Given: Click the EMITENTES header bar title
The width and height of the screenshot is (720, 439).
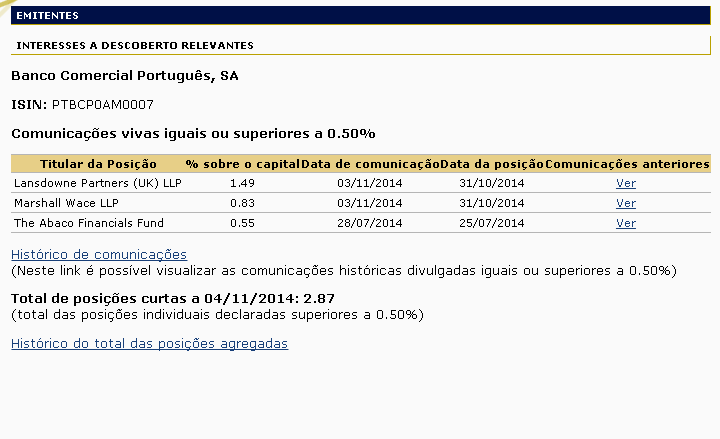Looking at the screenshot, I should pyautogui.click(x=47, y=16).
